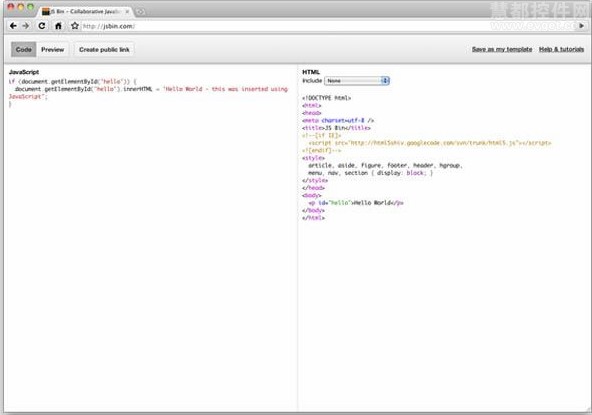The width and height of the screenshot is (592, 415).
Task: Click the 'display: block' CSS line
Action: (370, 173)
